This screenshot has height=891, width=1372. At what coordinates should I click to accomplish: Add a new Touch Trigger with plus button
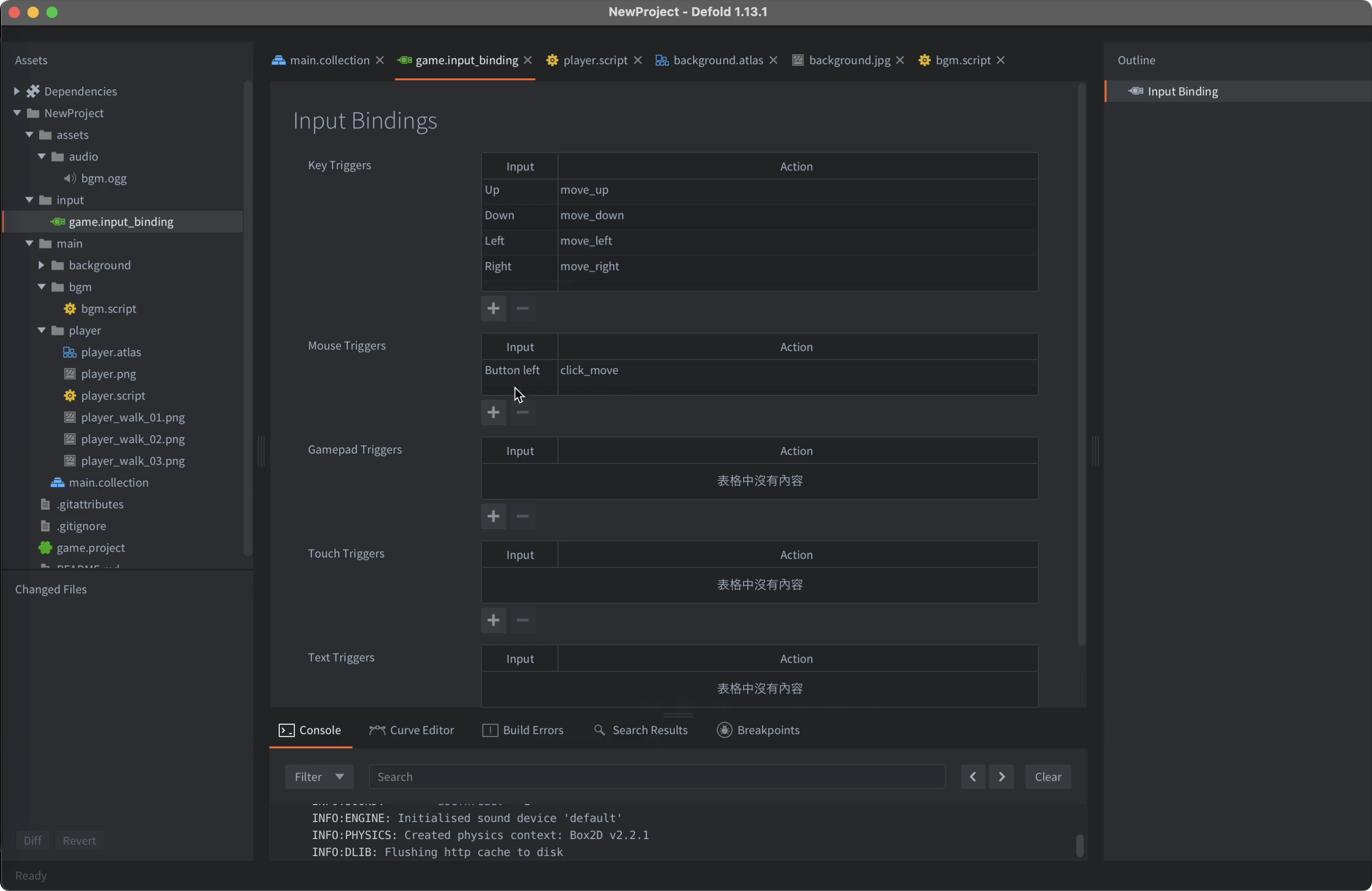coord(494,621)
